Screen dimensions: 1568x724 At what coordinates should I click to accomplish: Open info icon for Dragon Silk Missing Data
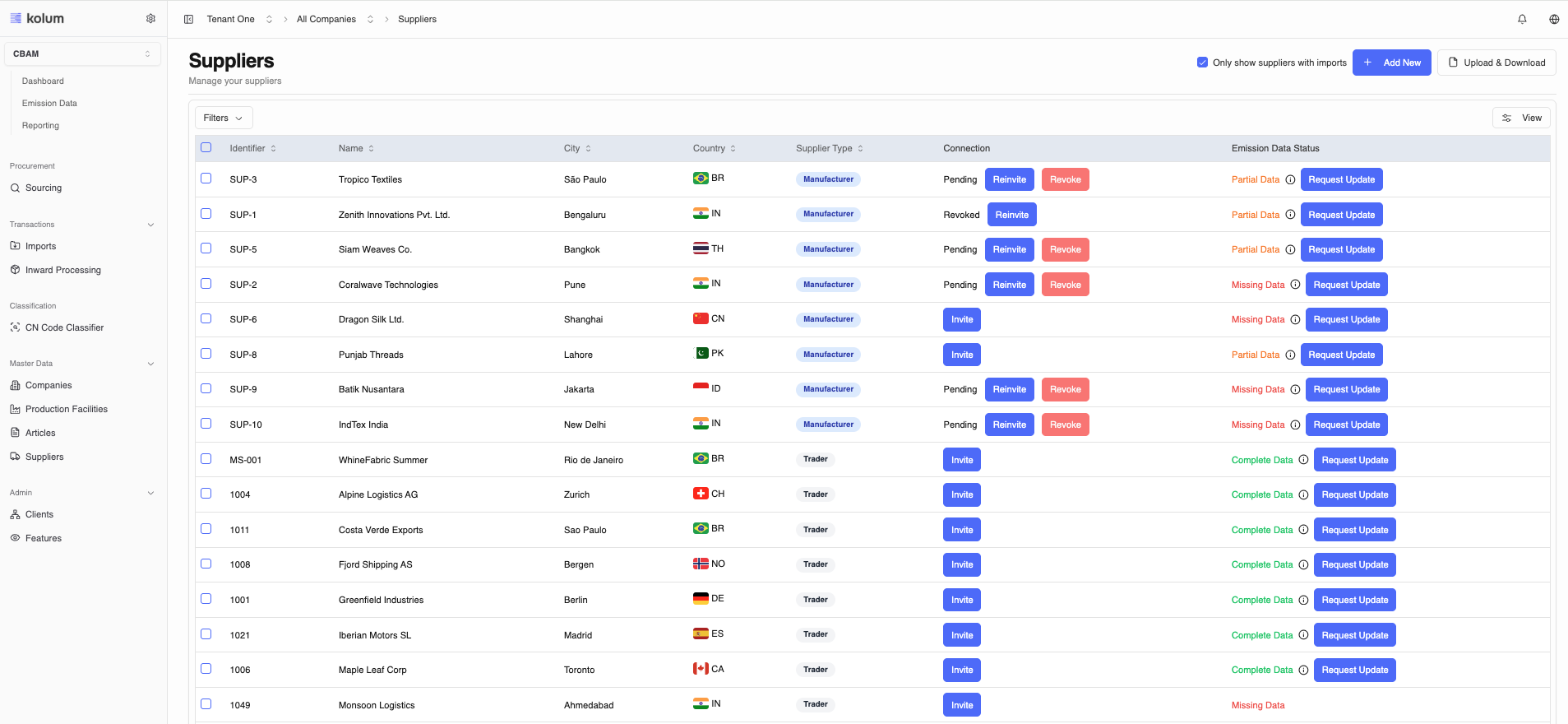[x=1295, y=319]
